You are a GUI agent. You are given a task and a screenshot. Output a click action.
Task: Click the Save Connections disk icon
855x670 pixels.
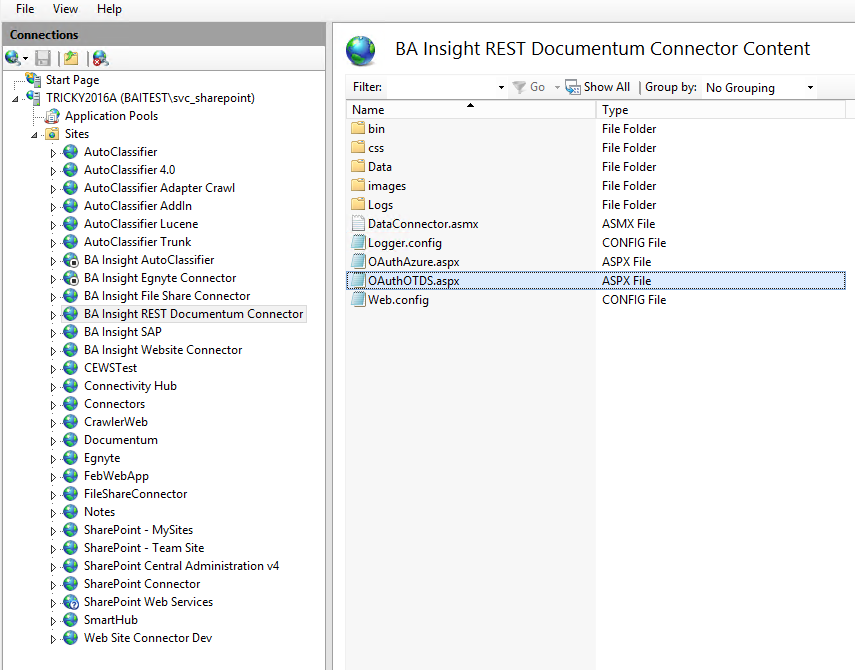pyautogui.click(x=43, y=59)
